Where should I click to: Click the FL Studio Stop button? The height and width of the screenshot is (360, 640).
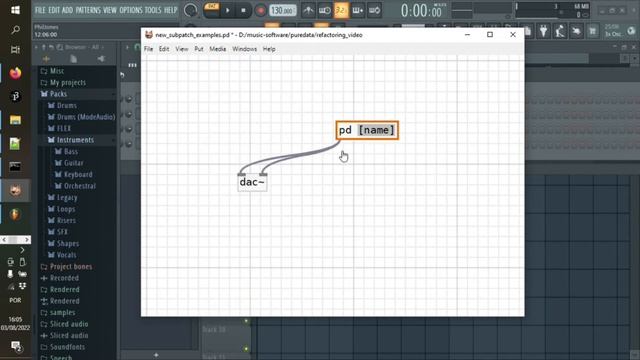click(x=244, y=11)
